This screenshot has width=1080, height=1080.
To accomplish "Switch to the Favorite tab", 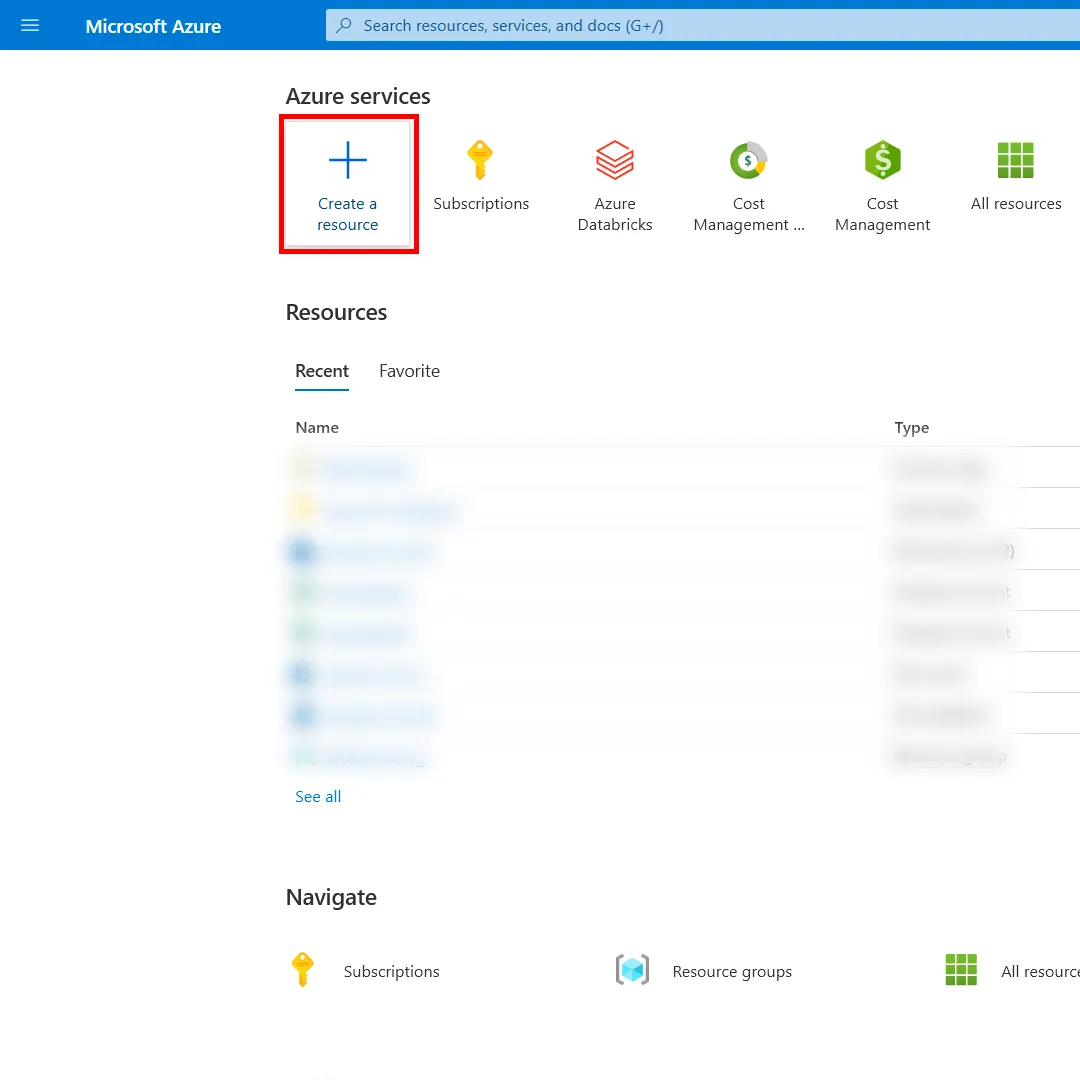I will point(409,370).
